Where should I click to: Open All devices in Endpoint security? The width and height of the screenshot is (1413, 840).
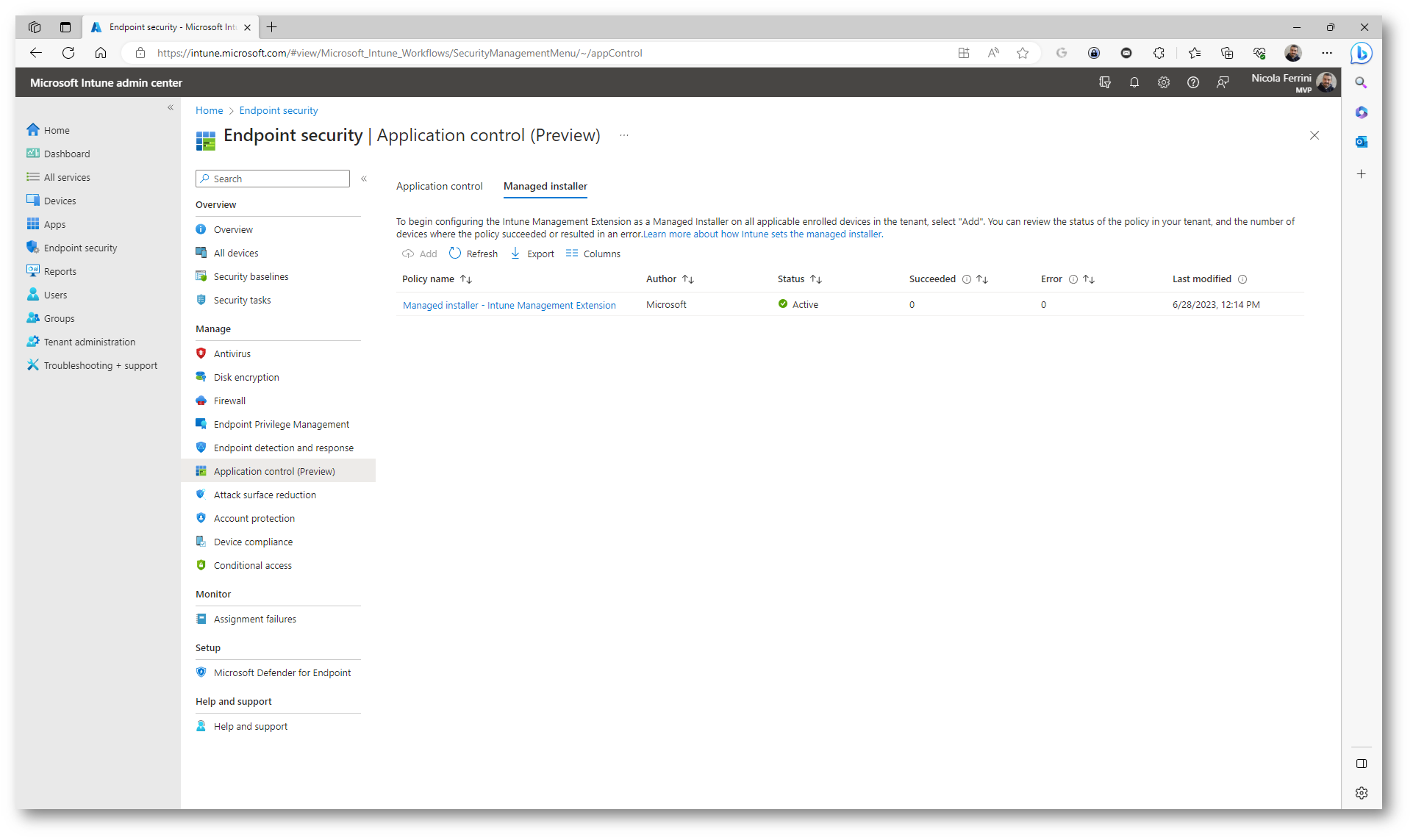pyautogui.click(x=235, y=253)
